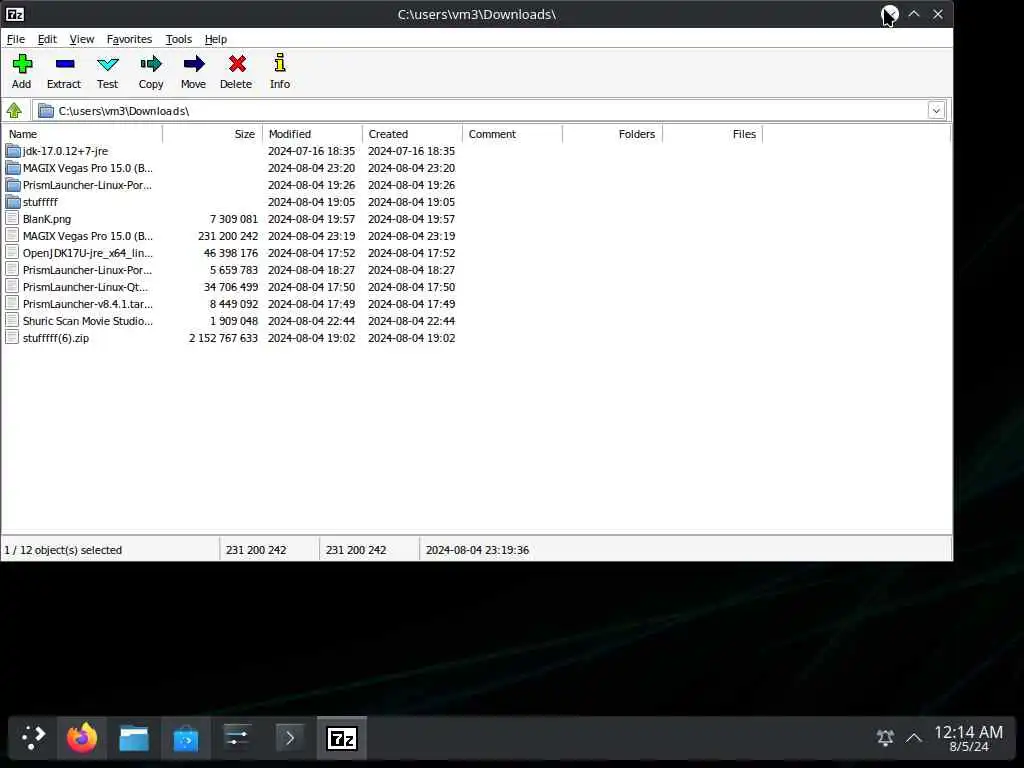Click the size value 2 152 767 633
Screen dimensions: 1024x768
pos(223,338)
